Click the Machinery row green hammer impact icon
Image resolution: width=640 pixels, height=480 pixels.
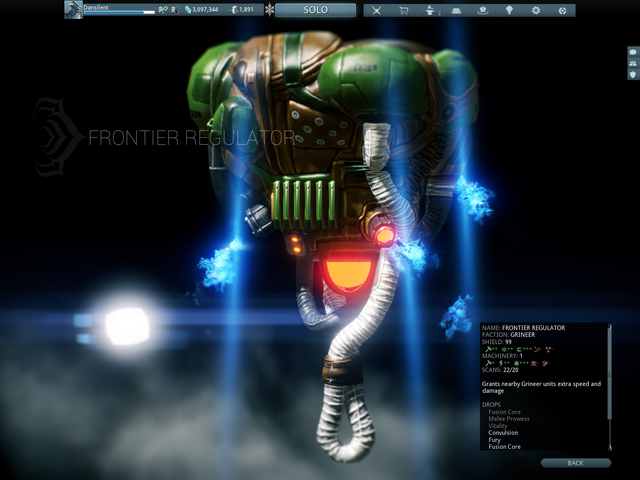[x=489, y=363]
